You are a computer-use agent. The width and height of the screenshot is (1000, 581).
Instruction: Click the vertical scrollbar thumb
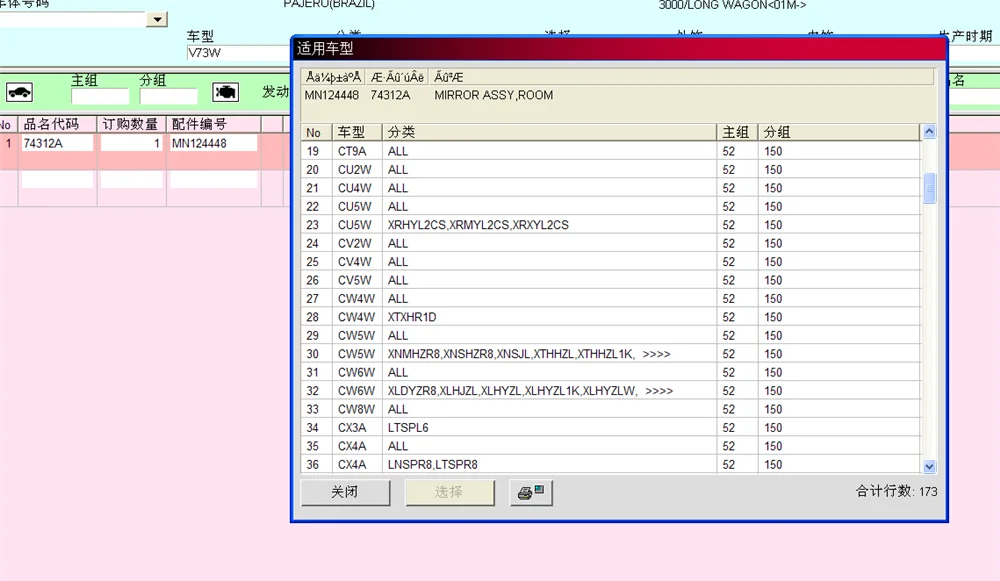pos(929,188)
